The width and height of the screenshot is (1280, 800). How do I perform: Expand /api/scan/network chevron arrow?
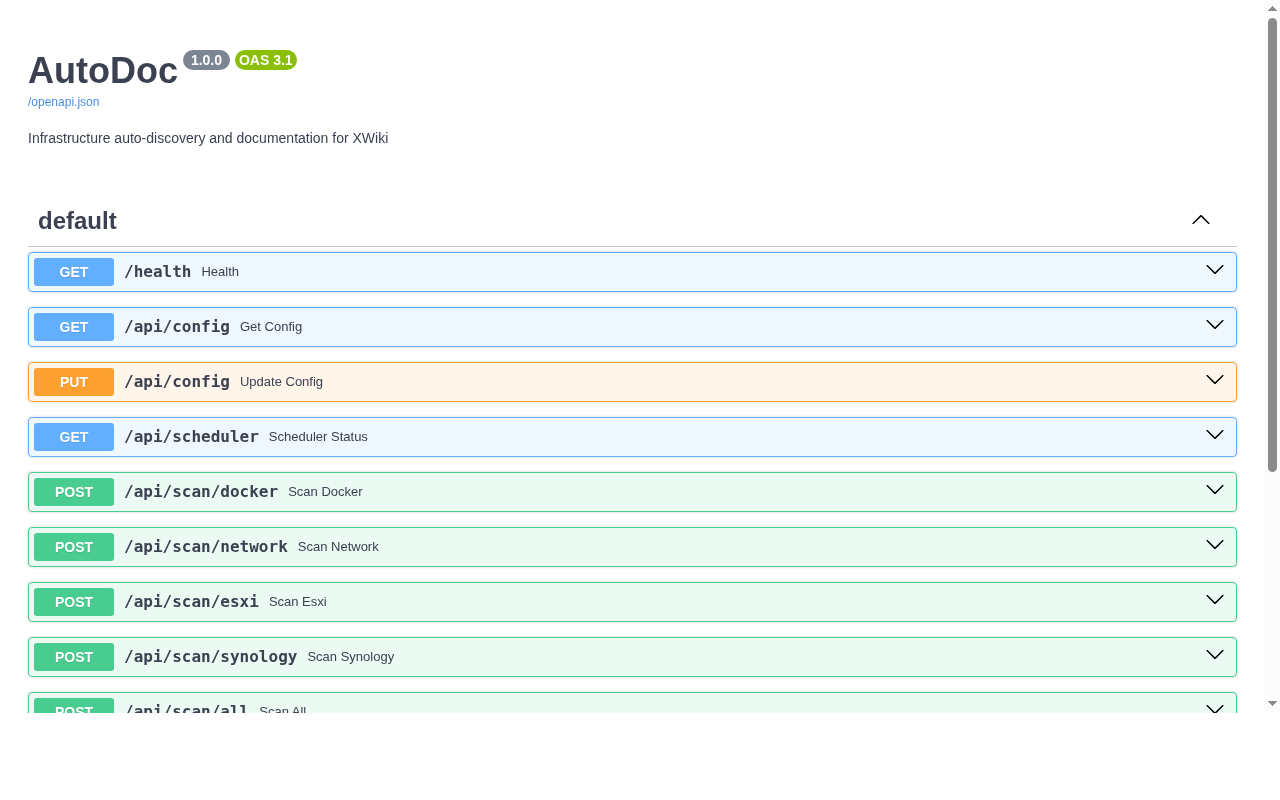click(1215, 545)
